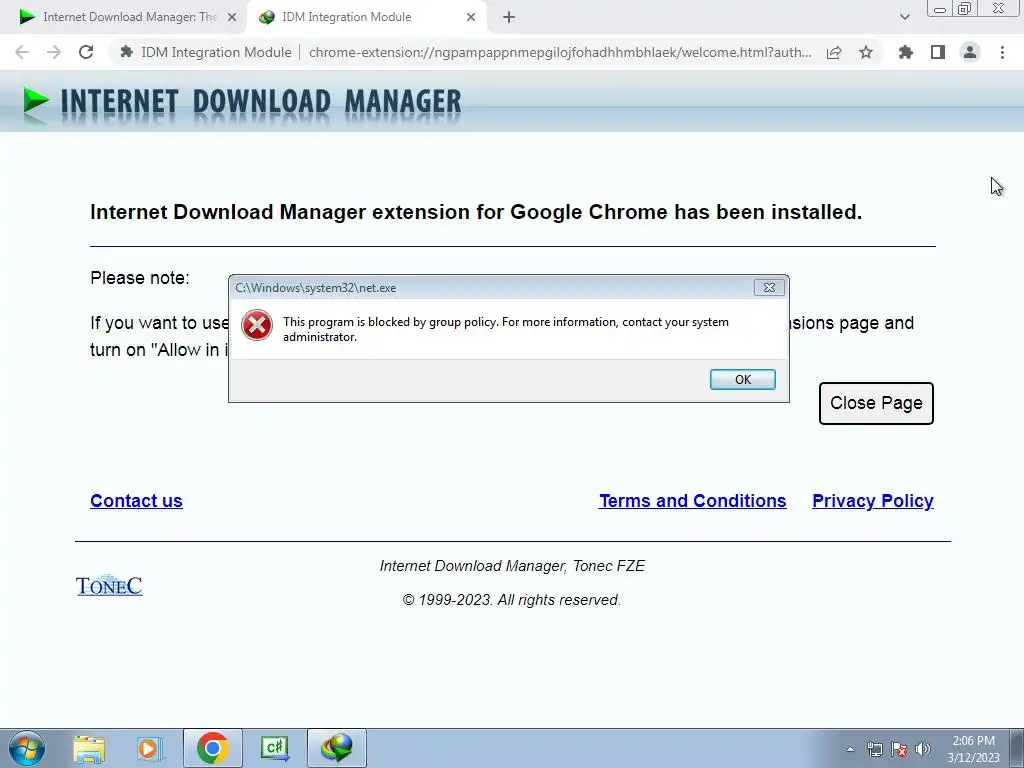Screen dimensions: 1024x768
Task: Switch to Google Chrome in the taskbar
Action: click(212, 748)
